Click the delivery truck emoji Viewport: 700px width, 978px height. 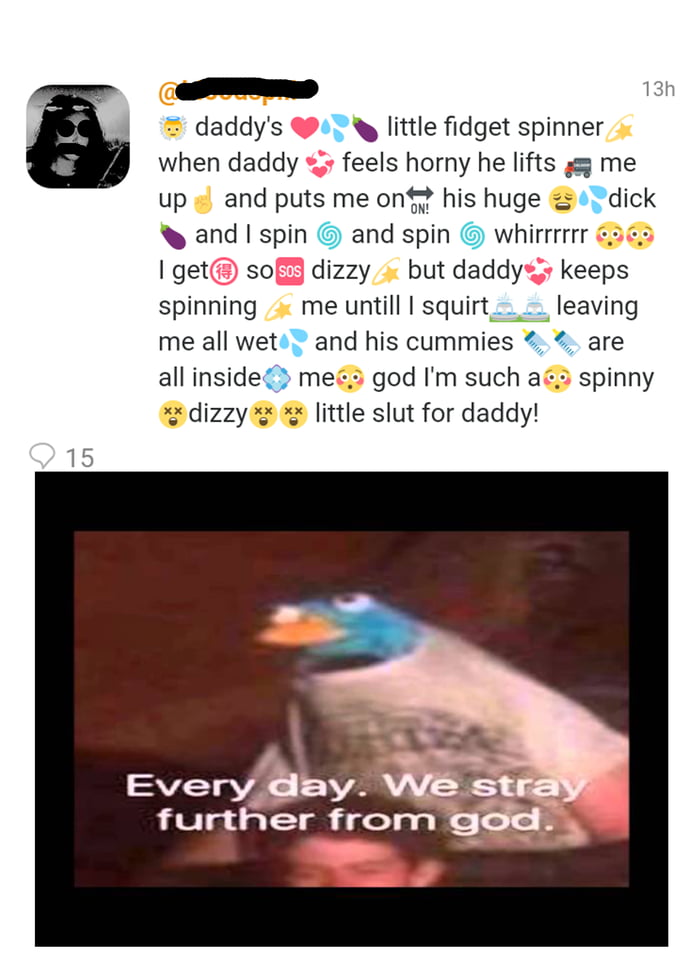(x=578, y=166)
